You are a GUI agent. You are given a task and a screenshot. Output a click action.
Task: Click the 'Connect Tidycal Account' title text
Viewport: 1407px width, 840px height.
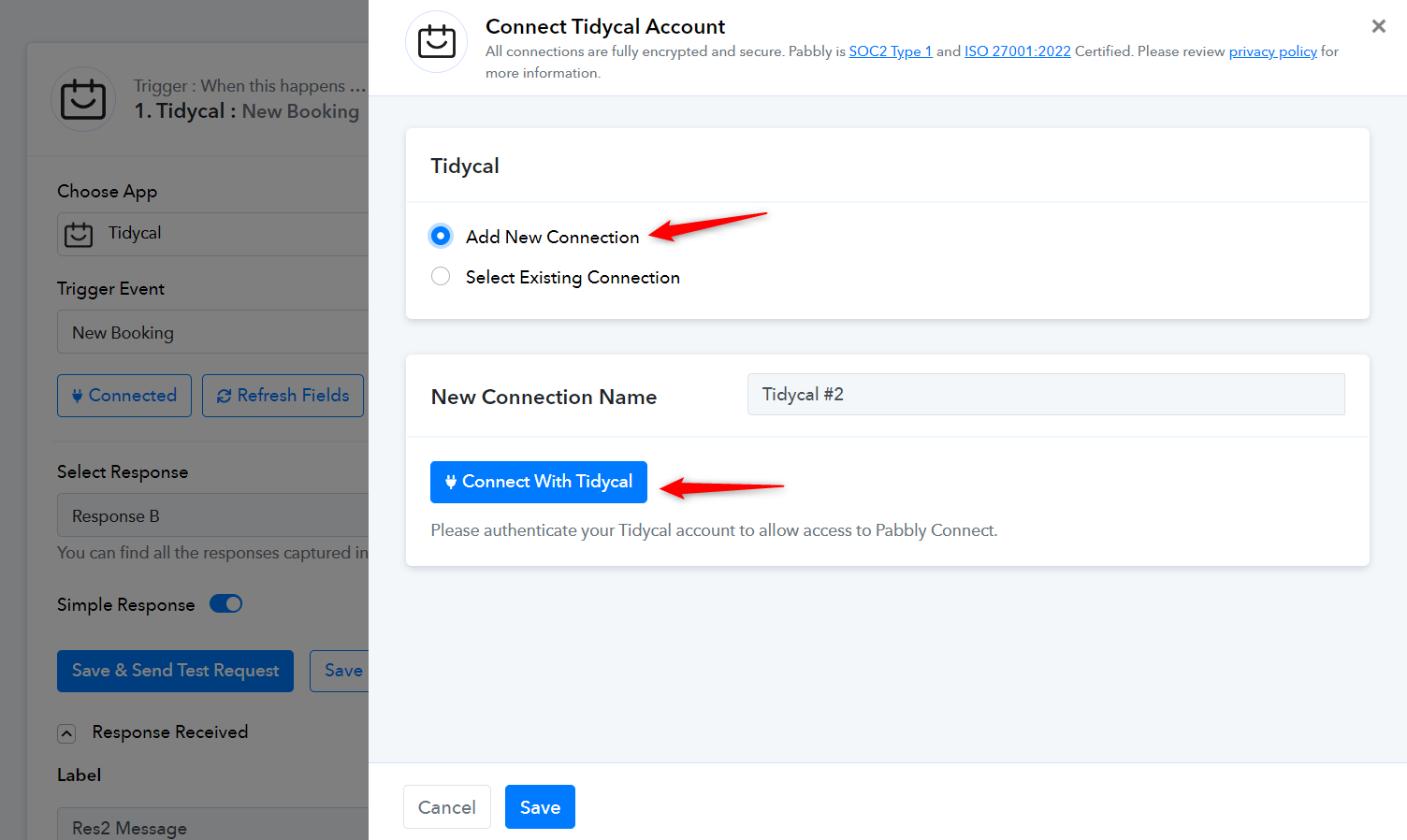coord(605,26)
